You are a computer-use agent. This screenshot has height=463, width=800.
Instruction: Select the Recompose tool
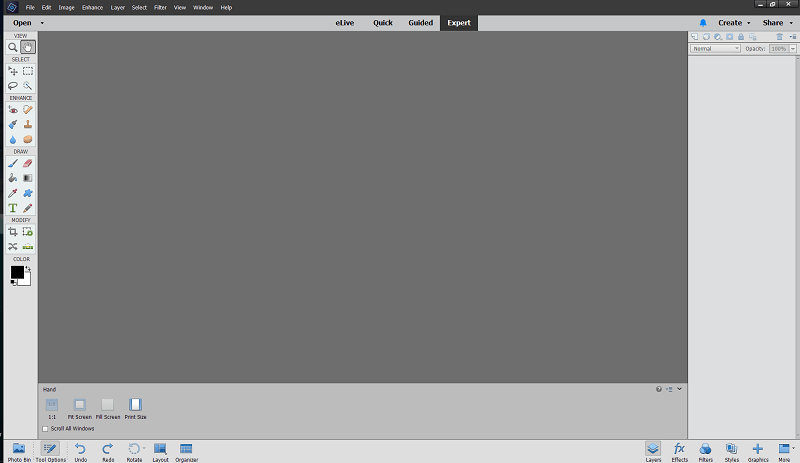tap(28, 232)
